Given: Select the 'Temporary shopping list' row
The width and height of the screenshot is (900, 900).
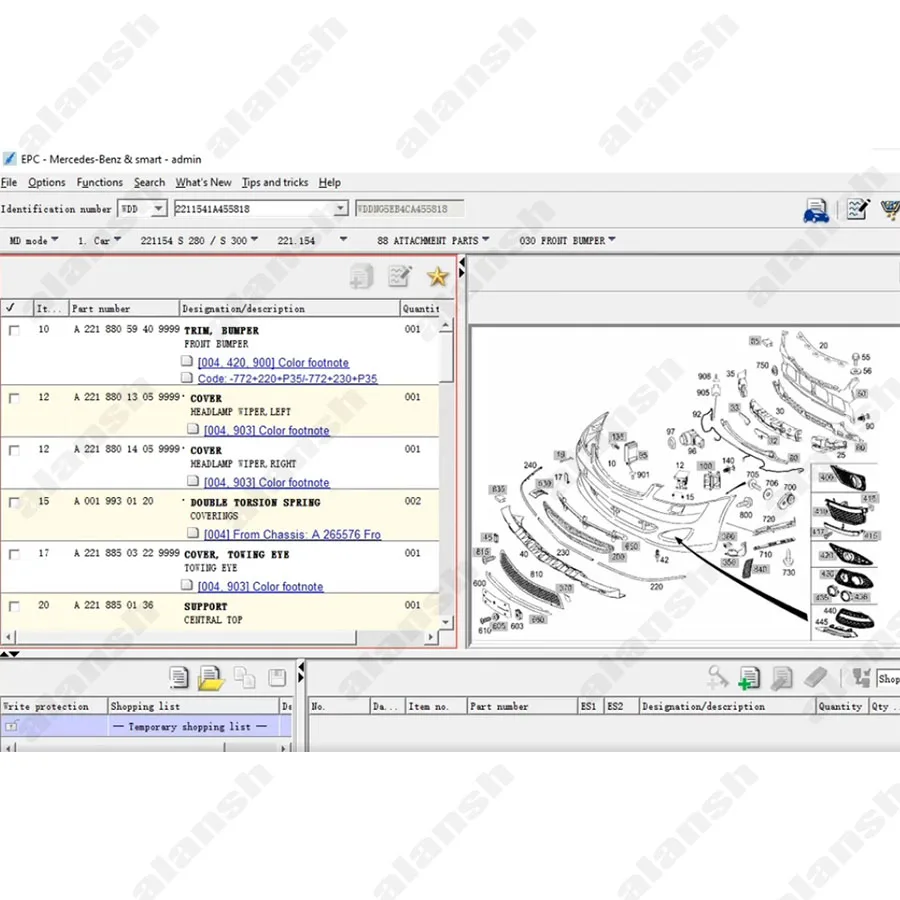Looking at the screenshot, I should [146, 727].
